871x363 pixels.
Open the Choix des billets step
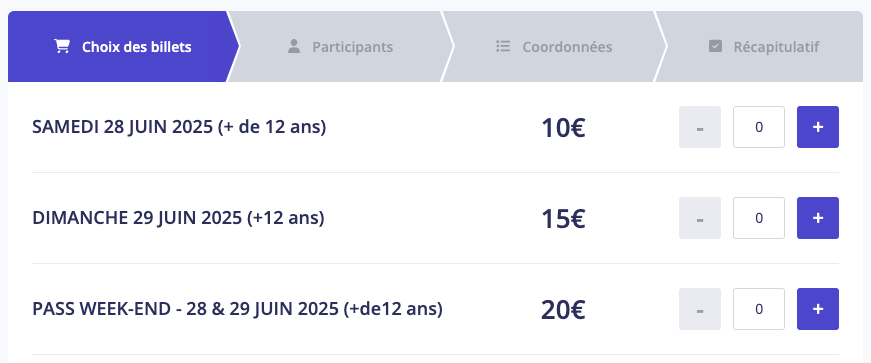pos(122,47)
